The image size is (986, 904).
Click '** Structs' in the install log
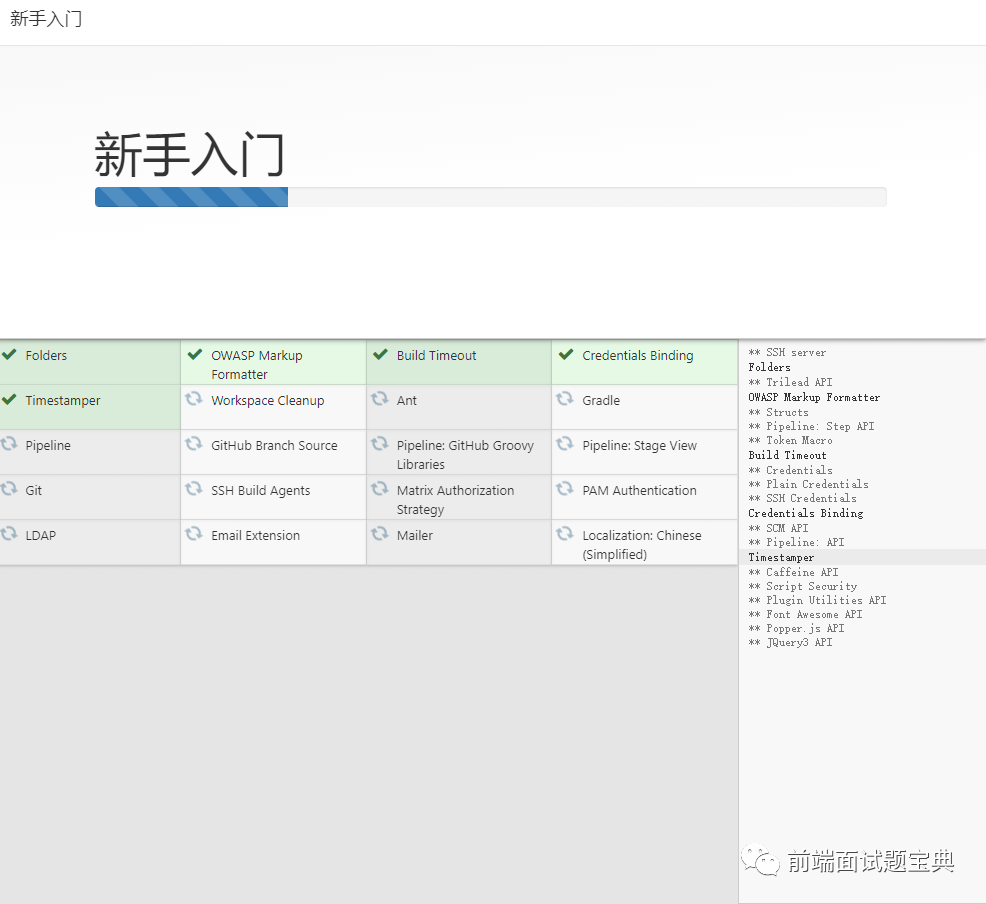(x=778, y=412)
